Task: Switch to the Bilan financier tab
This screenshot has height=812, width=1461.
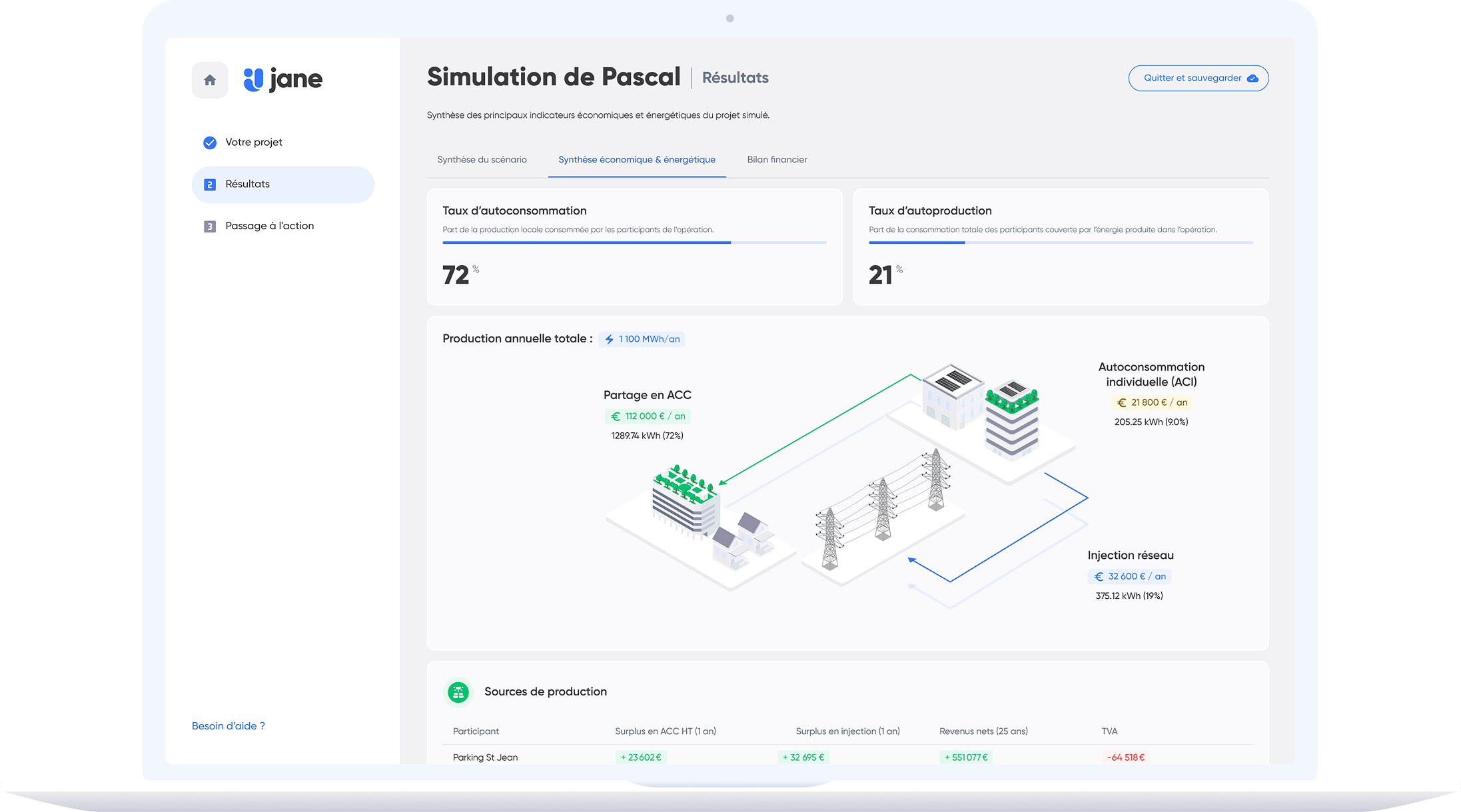Action: [777, 160]
